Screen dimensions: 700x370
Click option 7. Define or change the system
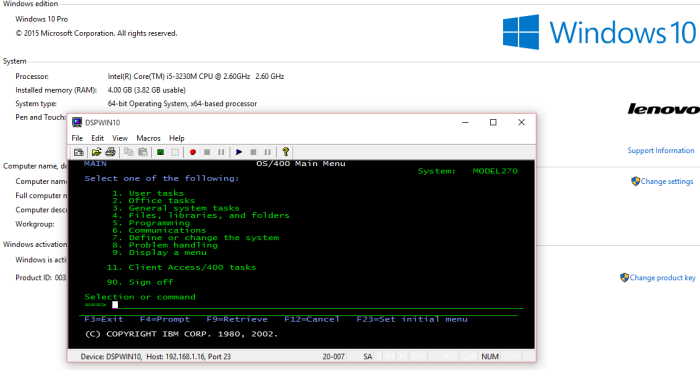[x=196, y=237]
